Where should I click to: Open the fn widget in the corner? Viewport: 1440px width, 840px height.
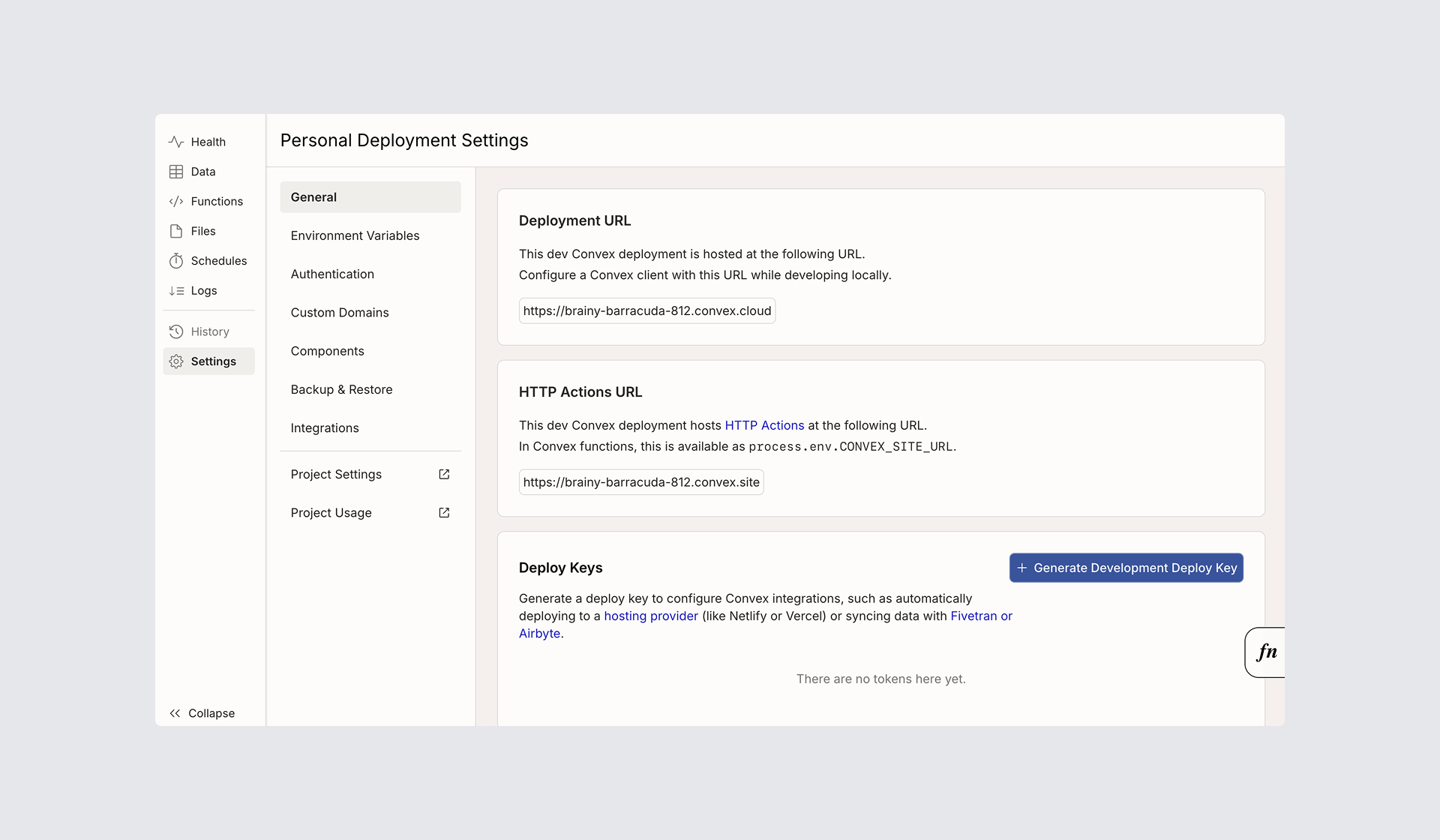1267,652
